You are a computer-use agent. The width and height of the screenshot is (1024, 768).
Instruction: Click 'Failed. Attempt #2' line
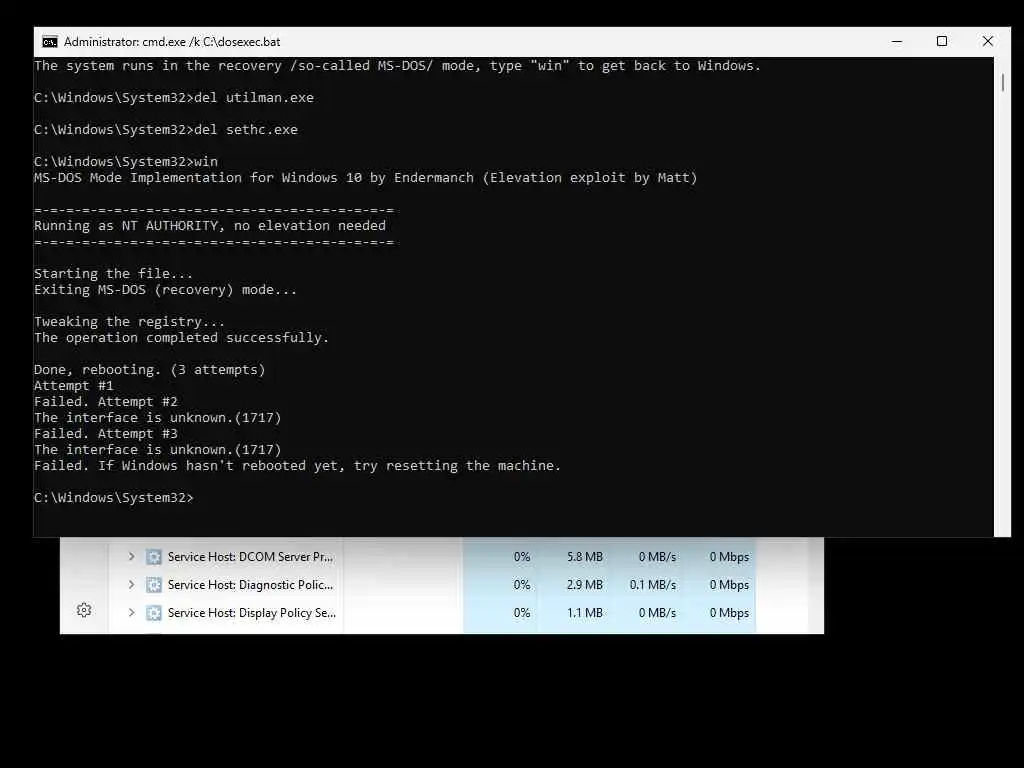point(106,402)
